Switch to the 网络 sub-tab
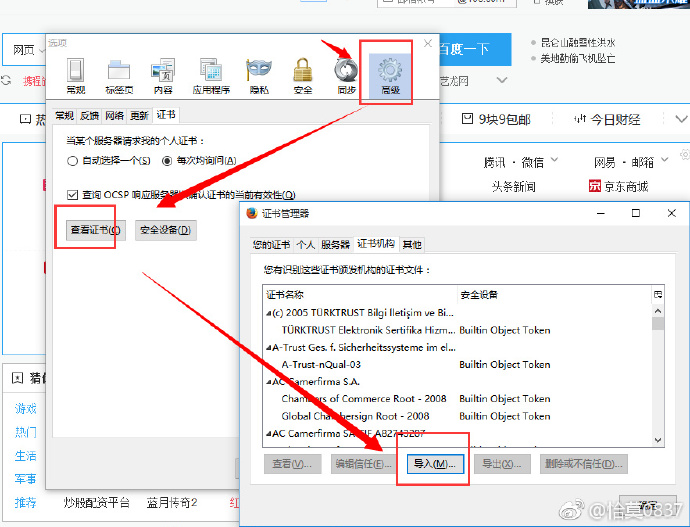 click(x=114, y=116)
